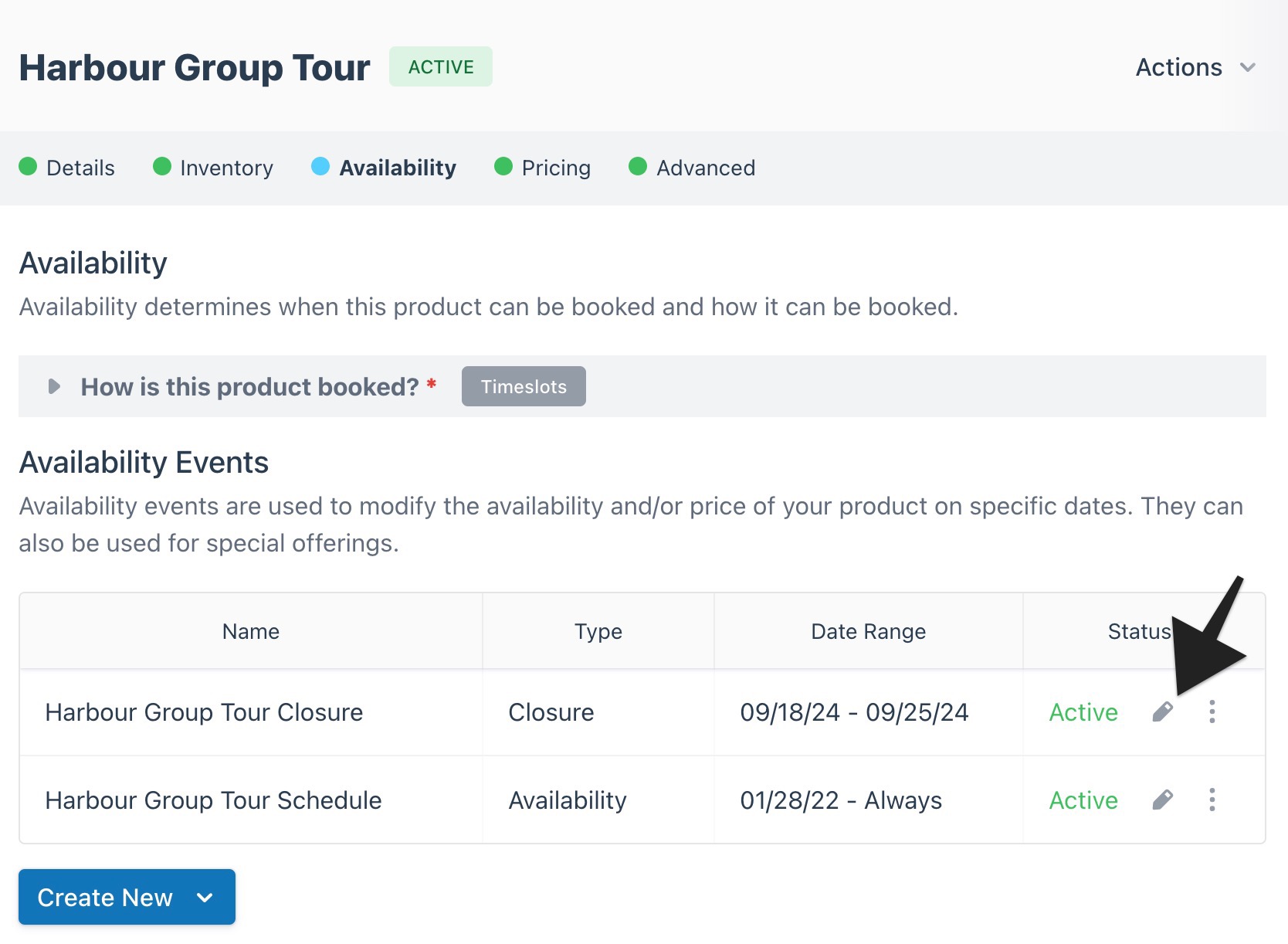Click the Active status of the Schedule row
Viewport: 1288px width, 944px height.
1083,800
